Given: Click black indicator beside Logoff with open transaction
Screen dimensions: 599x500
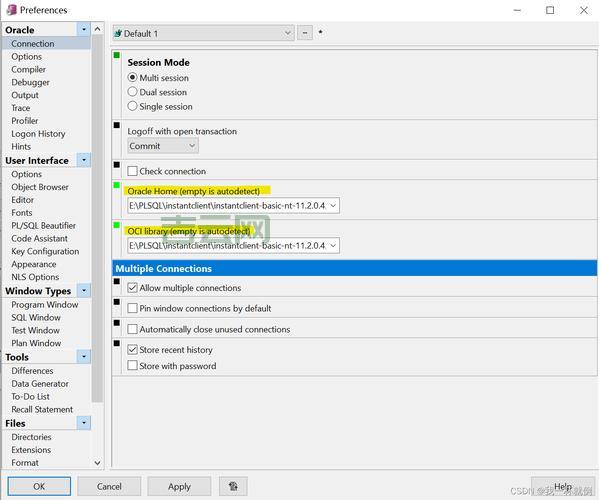Looking at the screenshot, I should 117,125.
